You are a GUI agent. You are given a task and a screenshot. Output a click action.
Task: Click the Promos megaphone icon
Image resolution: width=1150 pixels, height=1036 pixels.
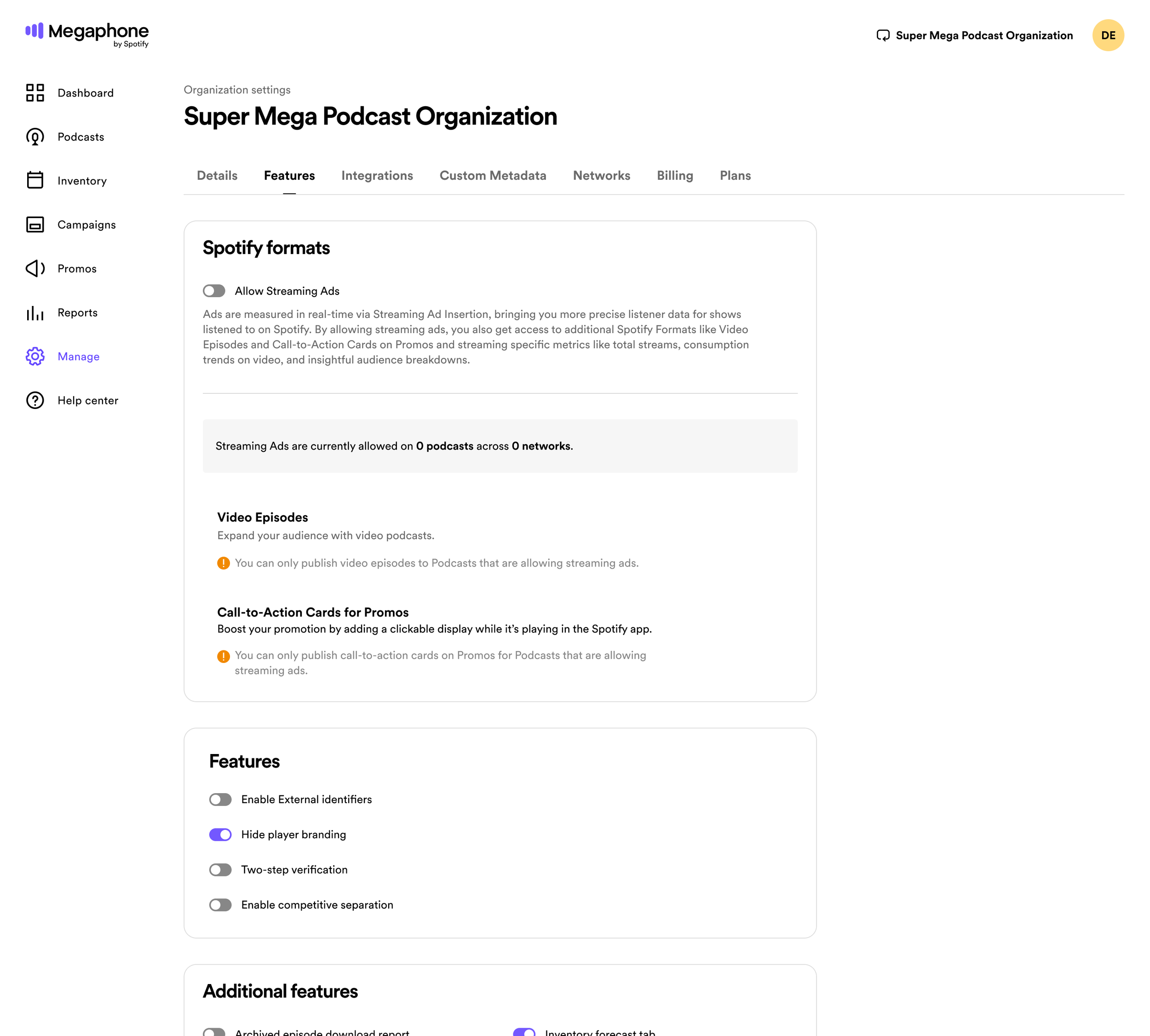click(x=34, y=268)
